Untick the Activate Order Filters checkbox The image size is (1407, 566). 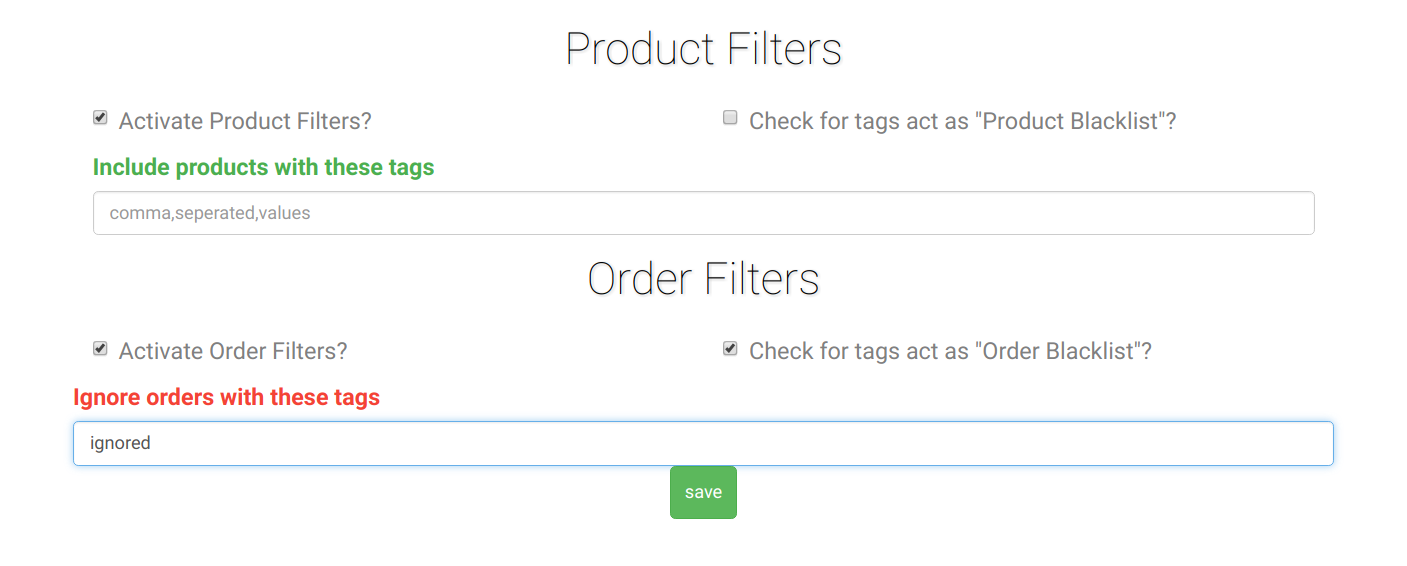pyautogui.click(x=100, y=349)
